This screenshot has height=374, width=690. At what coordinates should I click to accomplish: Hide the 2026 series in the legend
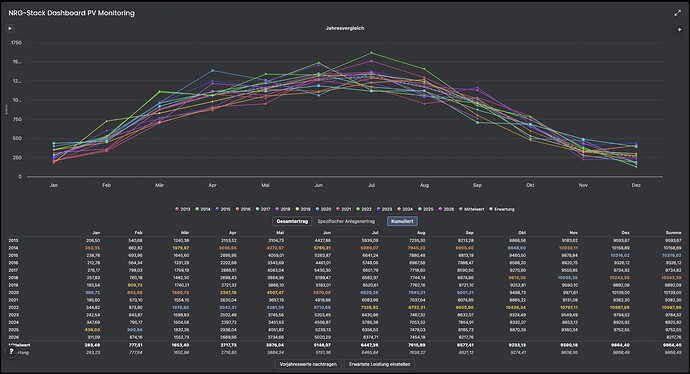click(x=446, y=209)
